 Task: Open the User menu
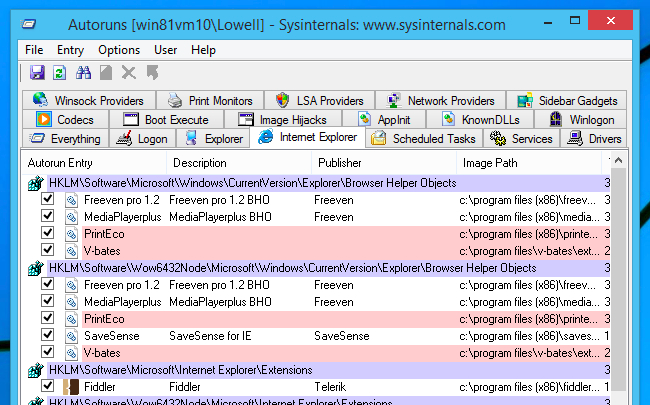(x=165, y=50)
